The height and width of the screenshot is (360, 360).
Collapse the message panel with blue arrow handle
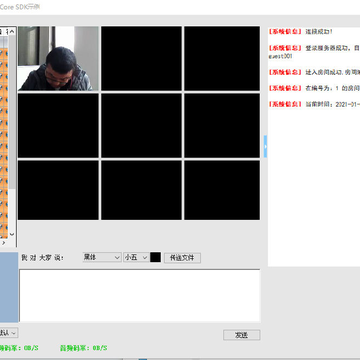tap(265, 146)
